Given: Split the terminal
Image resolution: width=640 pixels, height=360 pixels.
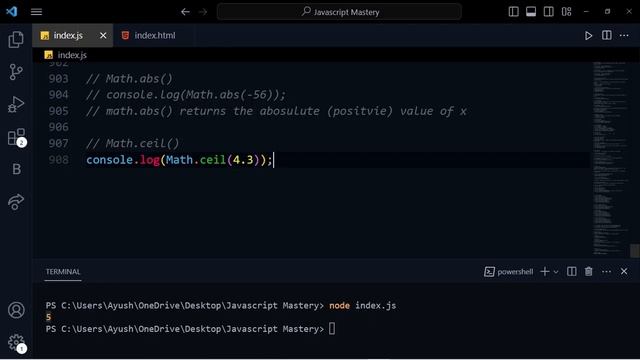Looking at the screenshot, I should click(x=571, y=272).
